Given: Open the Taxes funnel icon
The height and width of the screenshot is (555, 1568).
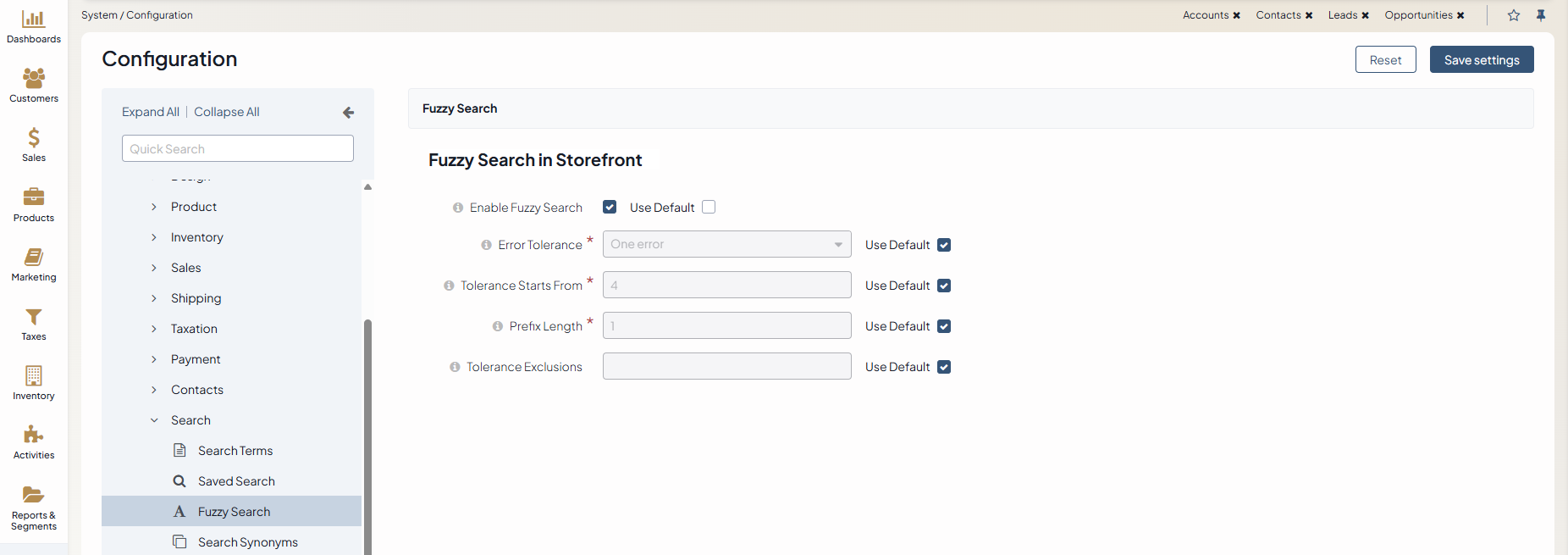Looking at the screenshot, I should 34,317.
